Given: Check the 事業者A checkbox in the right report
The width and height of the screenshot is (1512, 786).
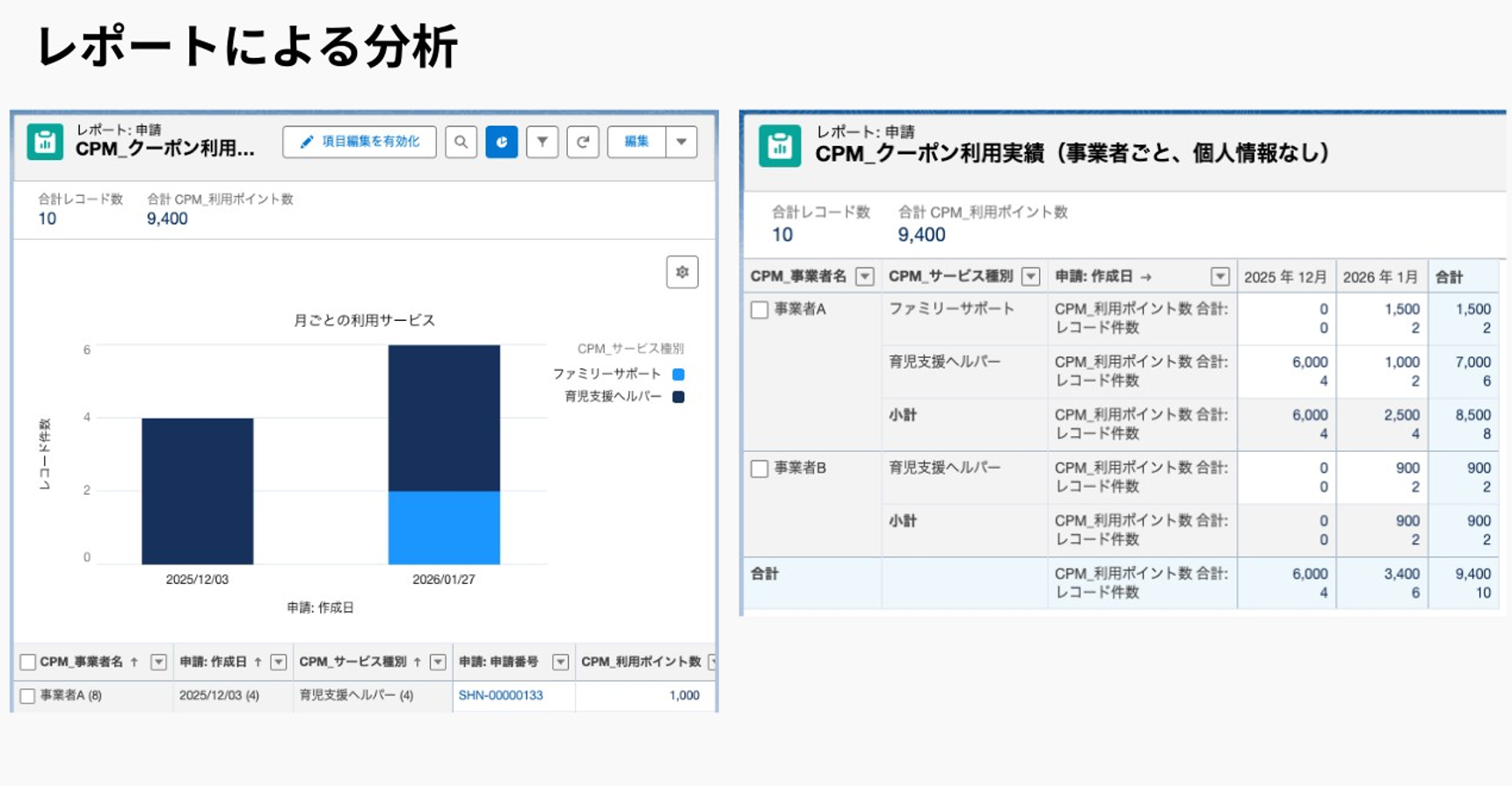Looking at the screenshot, I should (760, 309).
